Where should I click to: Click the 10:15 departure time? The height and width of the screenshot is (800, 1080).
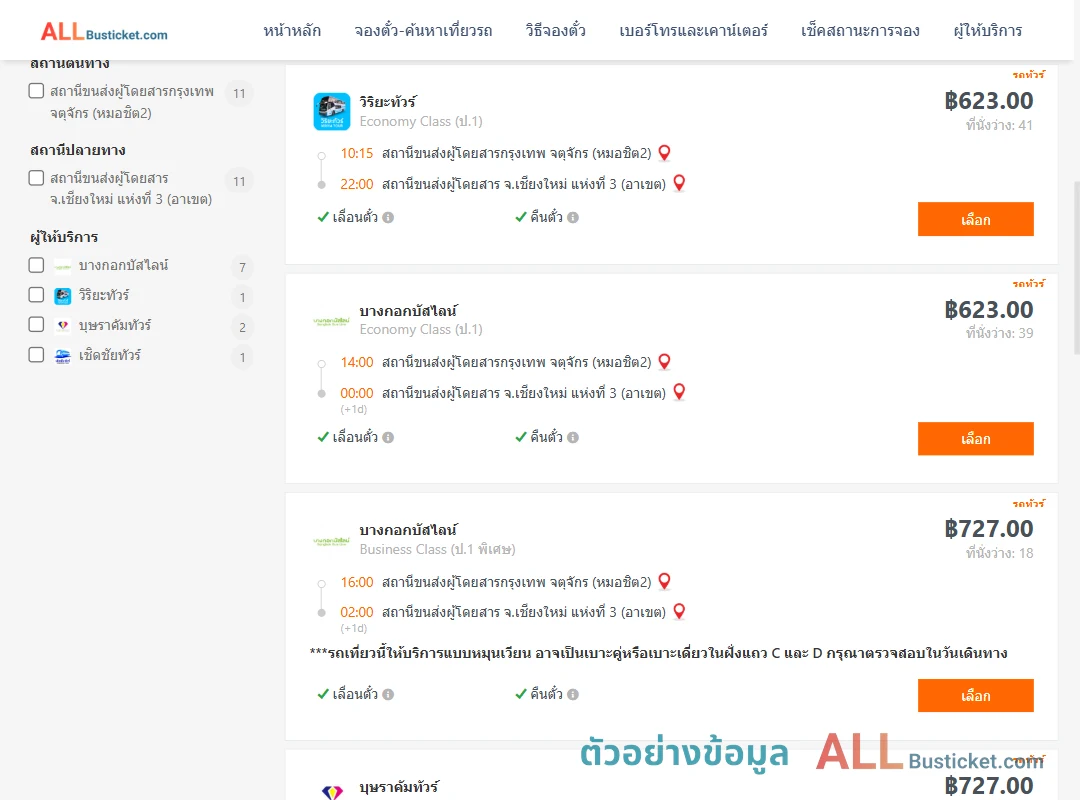pos(357,153)
